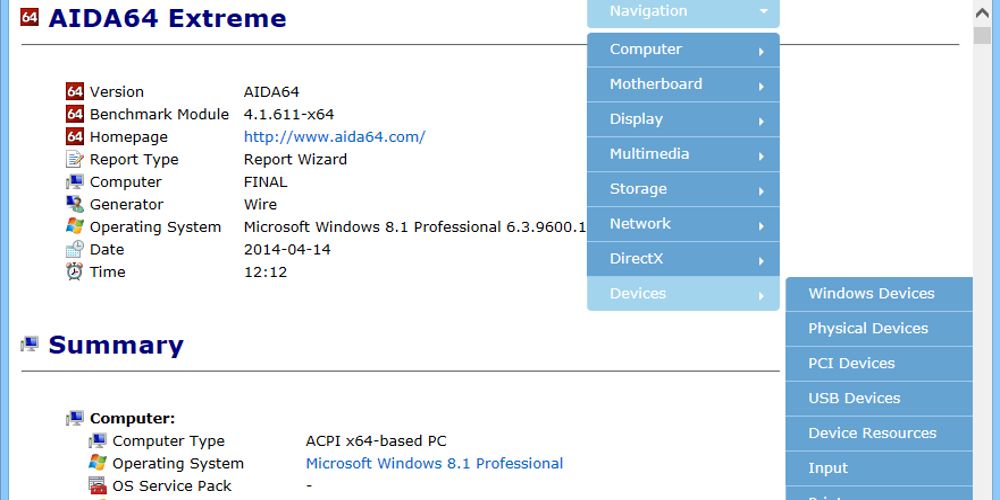Select Devices in navigation menu

(683, 293)
